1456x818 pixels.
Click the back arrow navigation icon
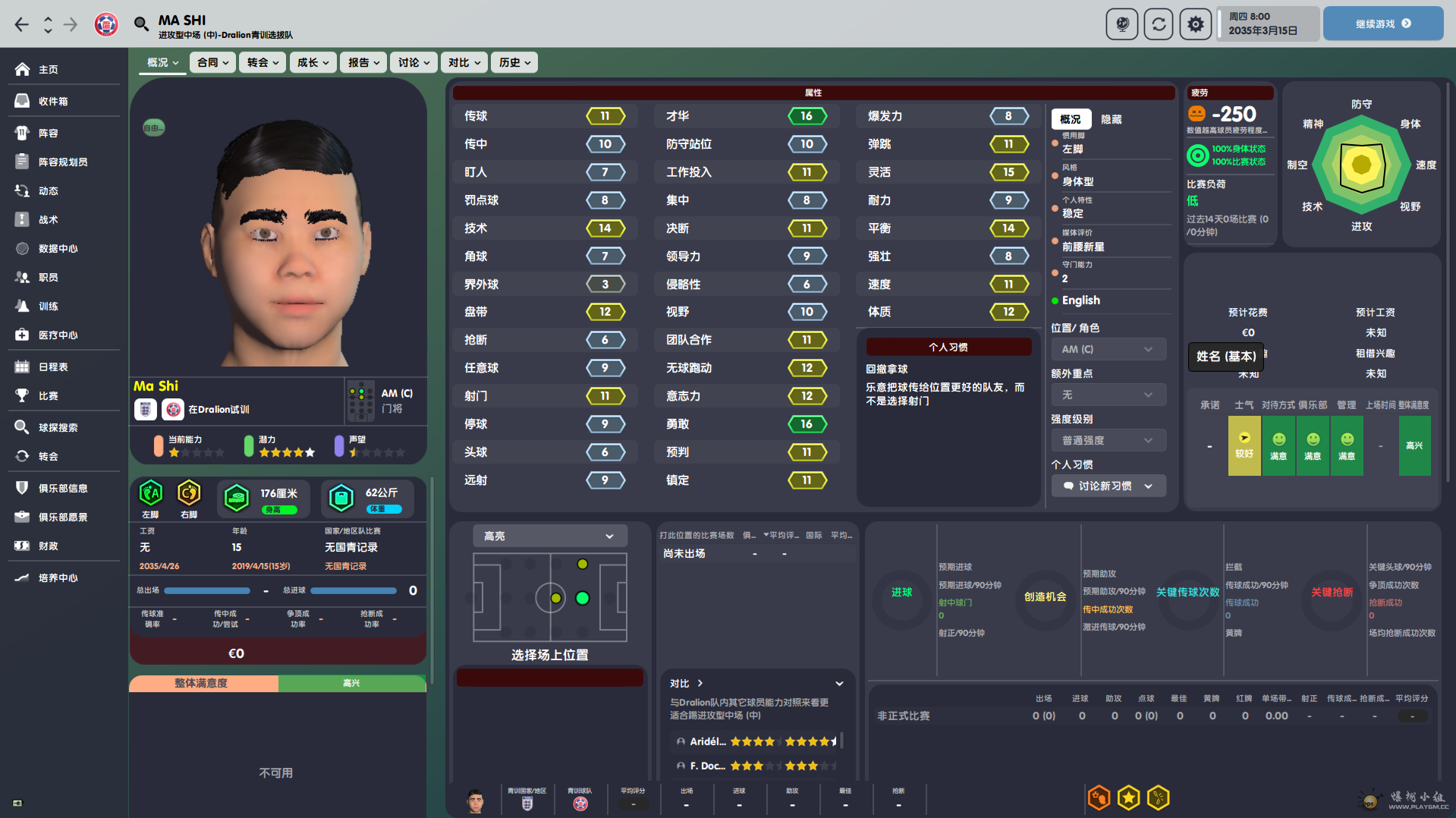tap(22, 24)
